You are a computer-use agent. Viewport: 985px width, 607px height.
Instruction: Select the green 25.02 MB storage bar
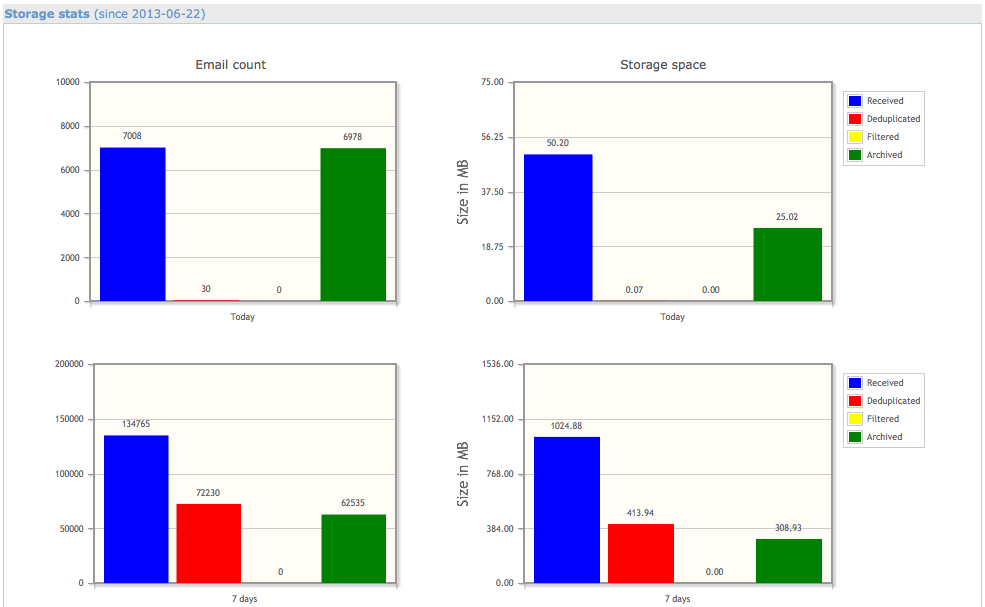click(x=788, y=264)
